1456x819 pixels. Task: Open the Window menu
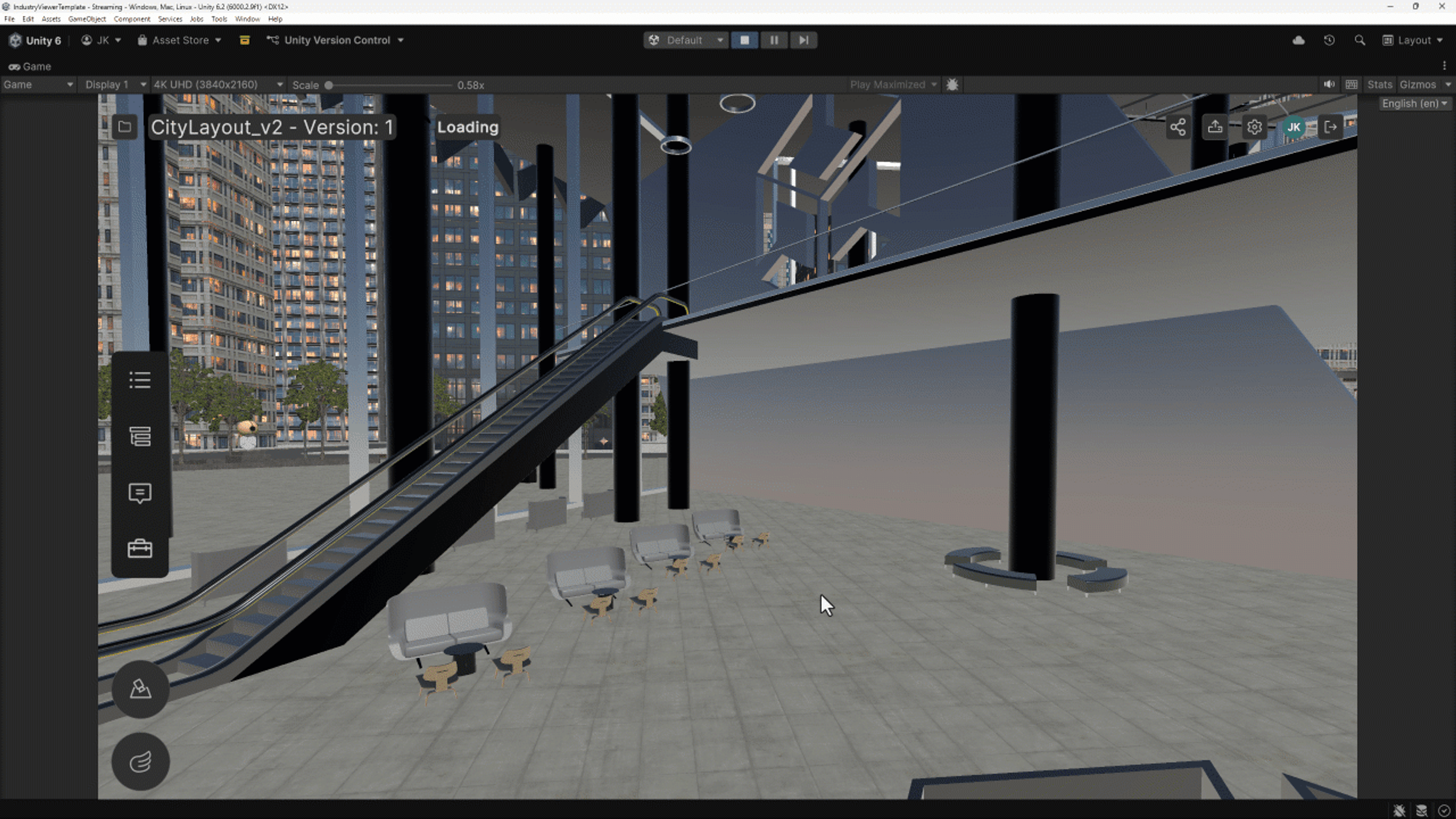click(x=247, y=19)
